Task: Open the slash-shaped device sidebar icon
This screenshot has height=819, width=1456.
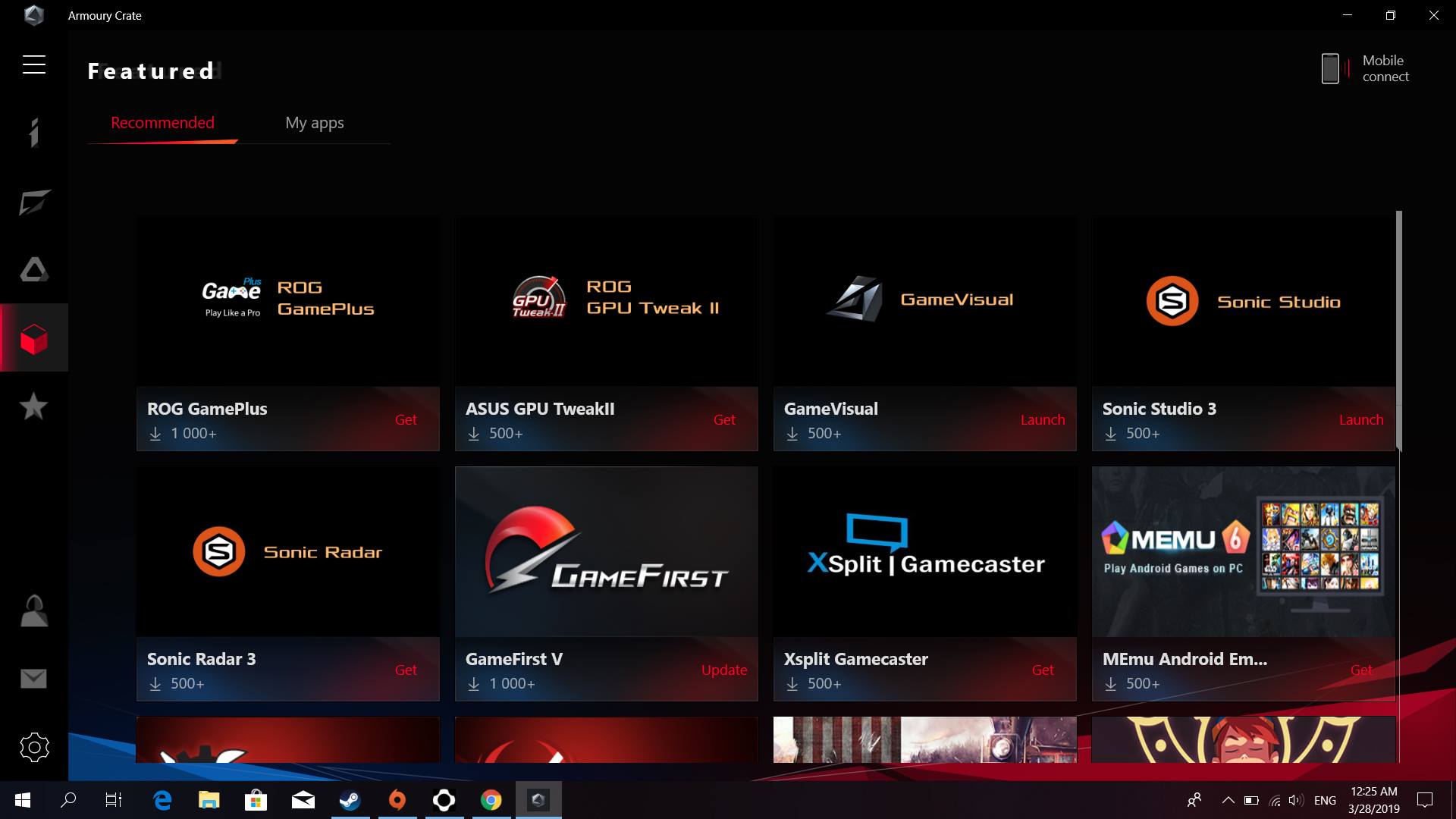Action: pyautogui.click(x=34, y=202)
